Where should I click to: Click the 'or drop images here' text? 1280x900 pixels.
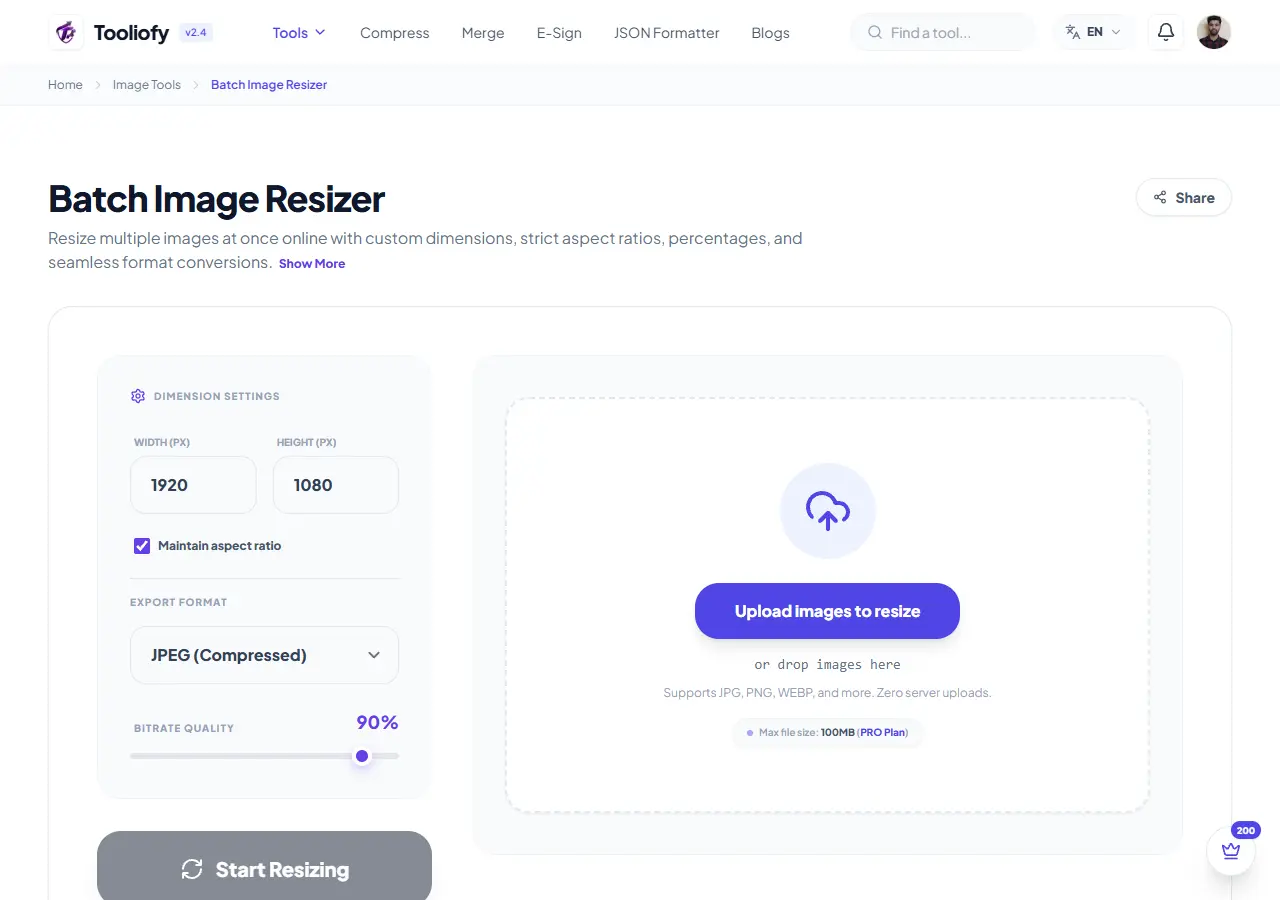[827, 664]
